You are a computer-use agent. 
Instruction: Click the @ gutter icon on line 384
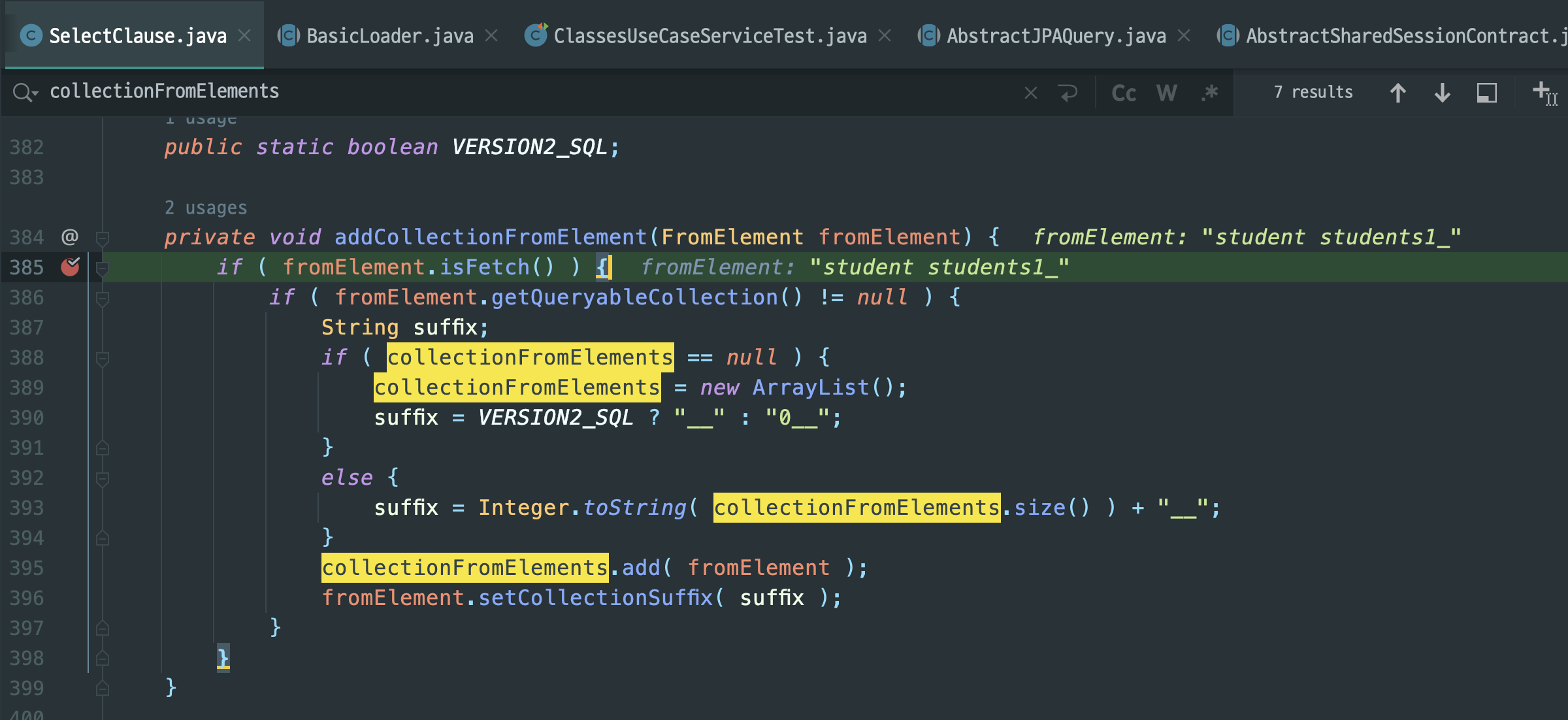70,237
